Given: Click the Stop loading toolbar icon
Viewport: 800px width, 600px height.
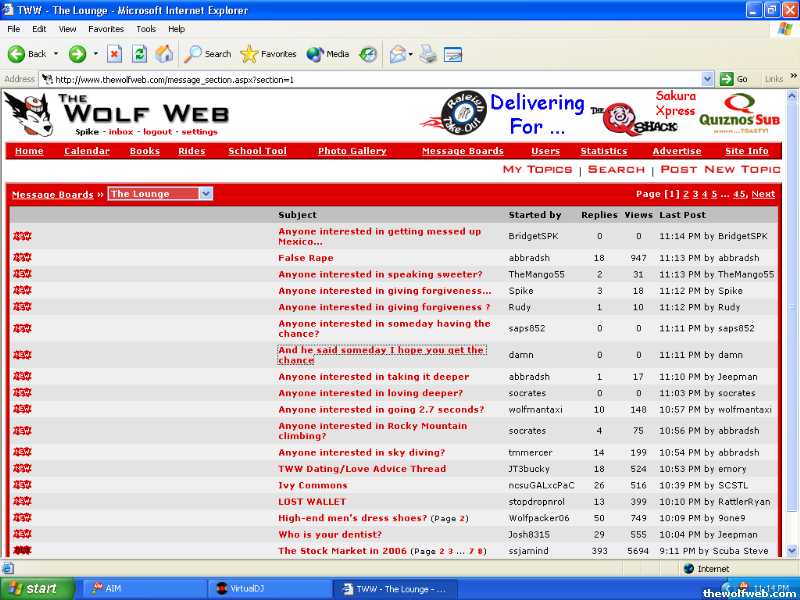Looking at the screenshot, I should click(x=114, y=54).
